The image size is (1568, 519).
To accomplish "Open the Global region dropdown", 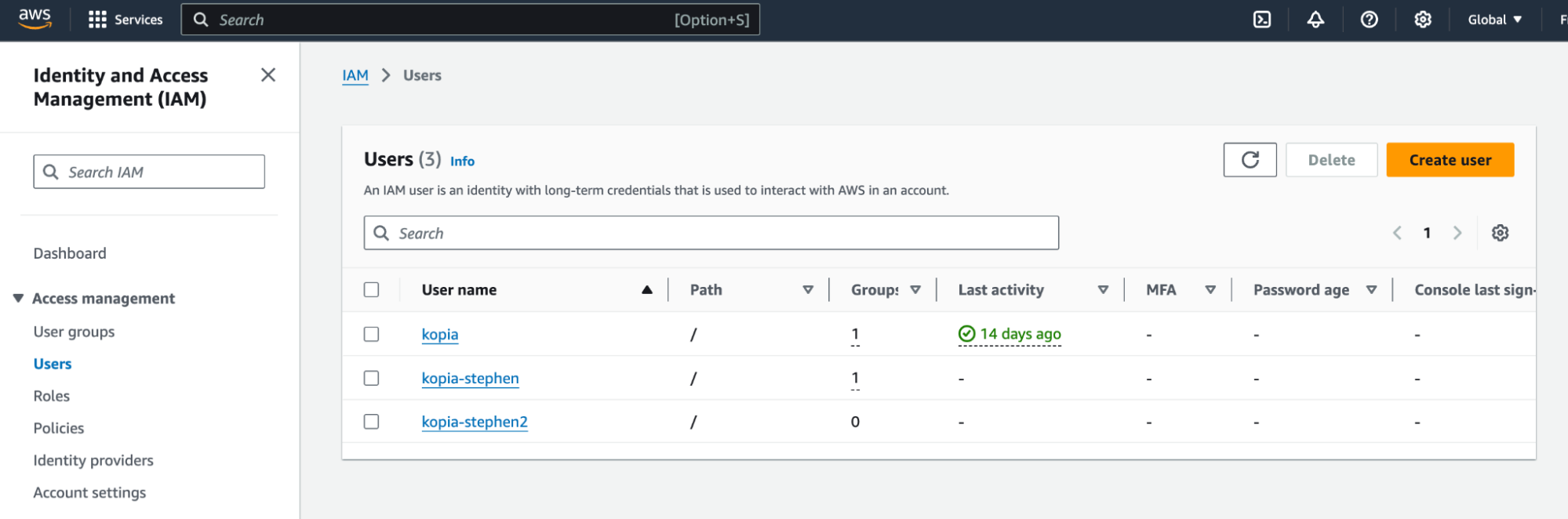I will [1494, 20].
